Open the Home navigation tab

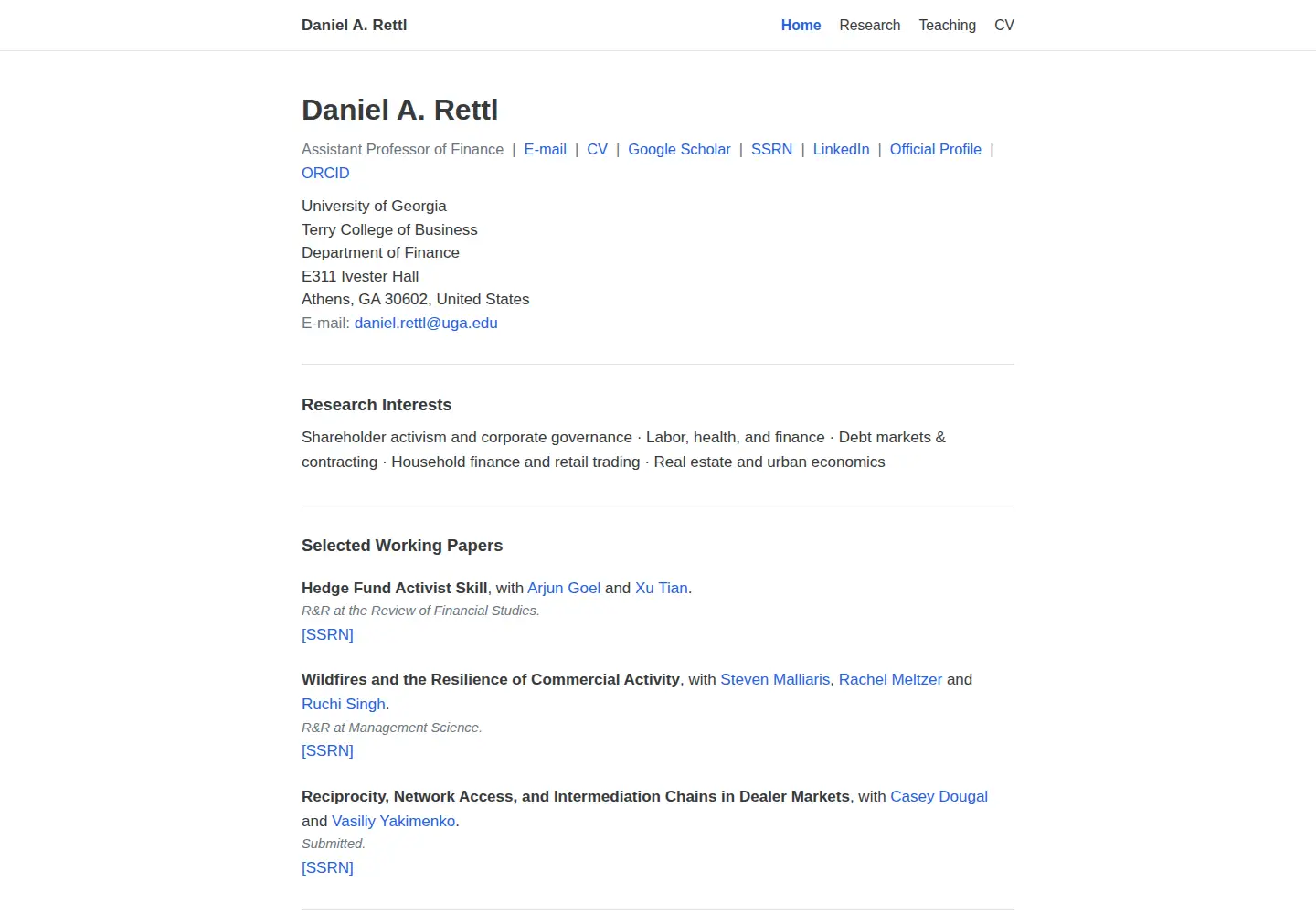[x=801, y=26]
